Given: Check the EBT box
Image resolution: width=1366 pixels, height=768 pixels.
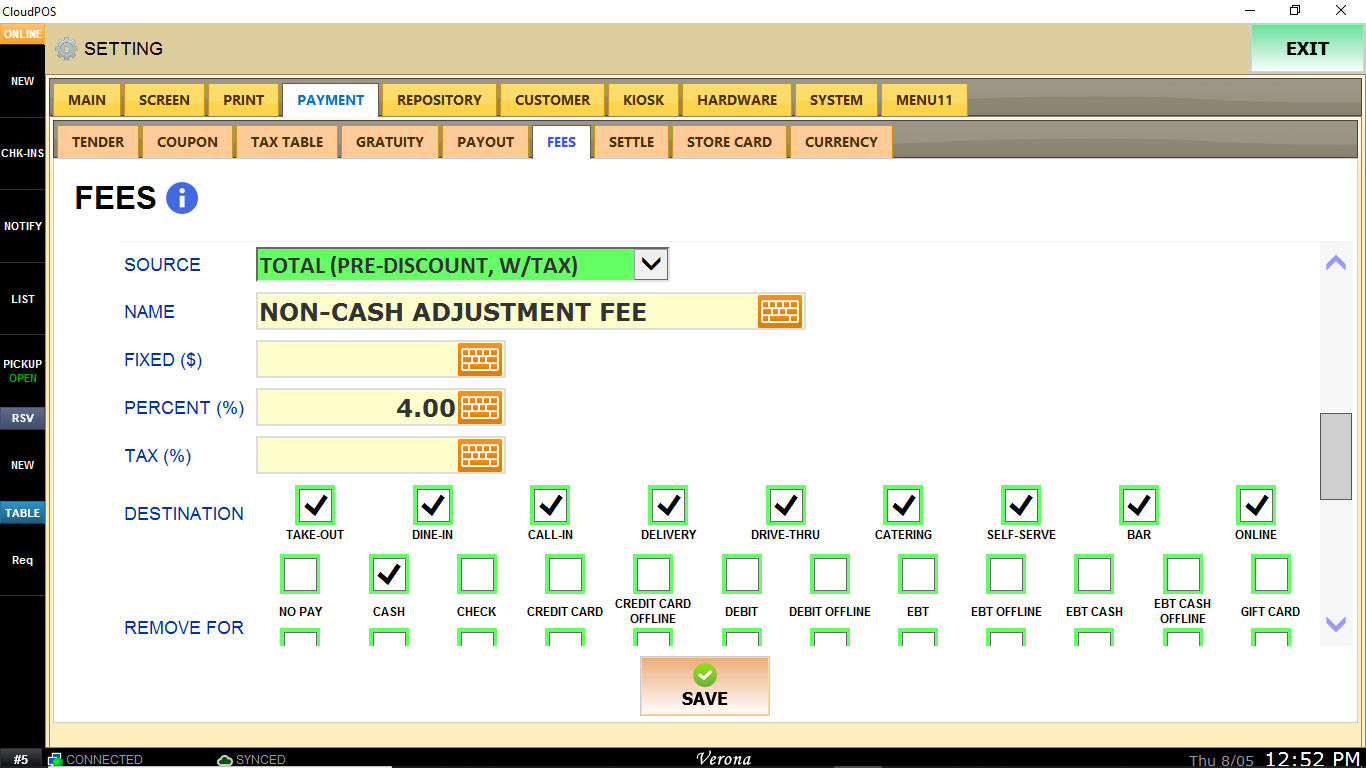Looking at the screenshot, I should click(918, 575).
